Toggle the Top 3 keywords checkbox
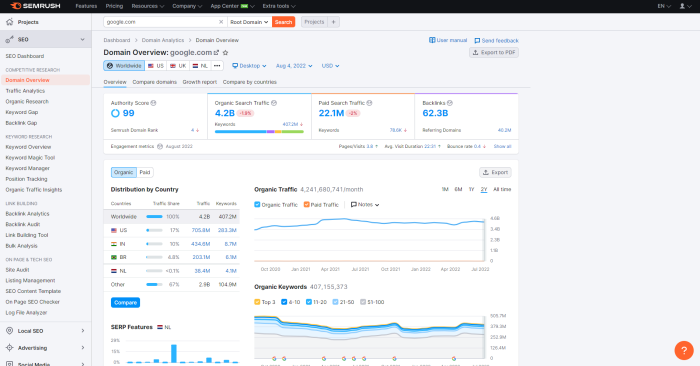Viewport: 700px width, 366px height. point(257,302)
